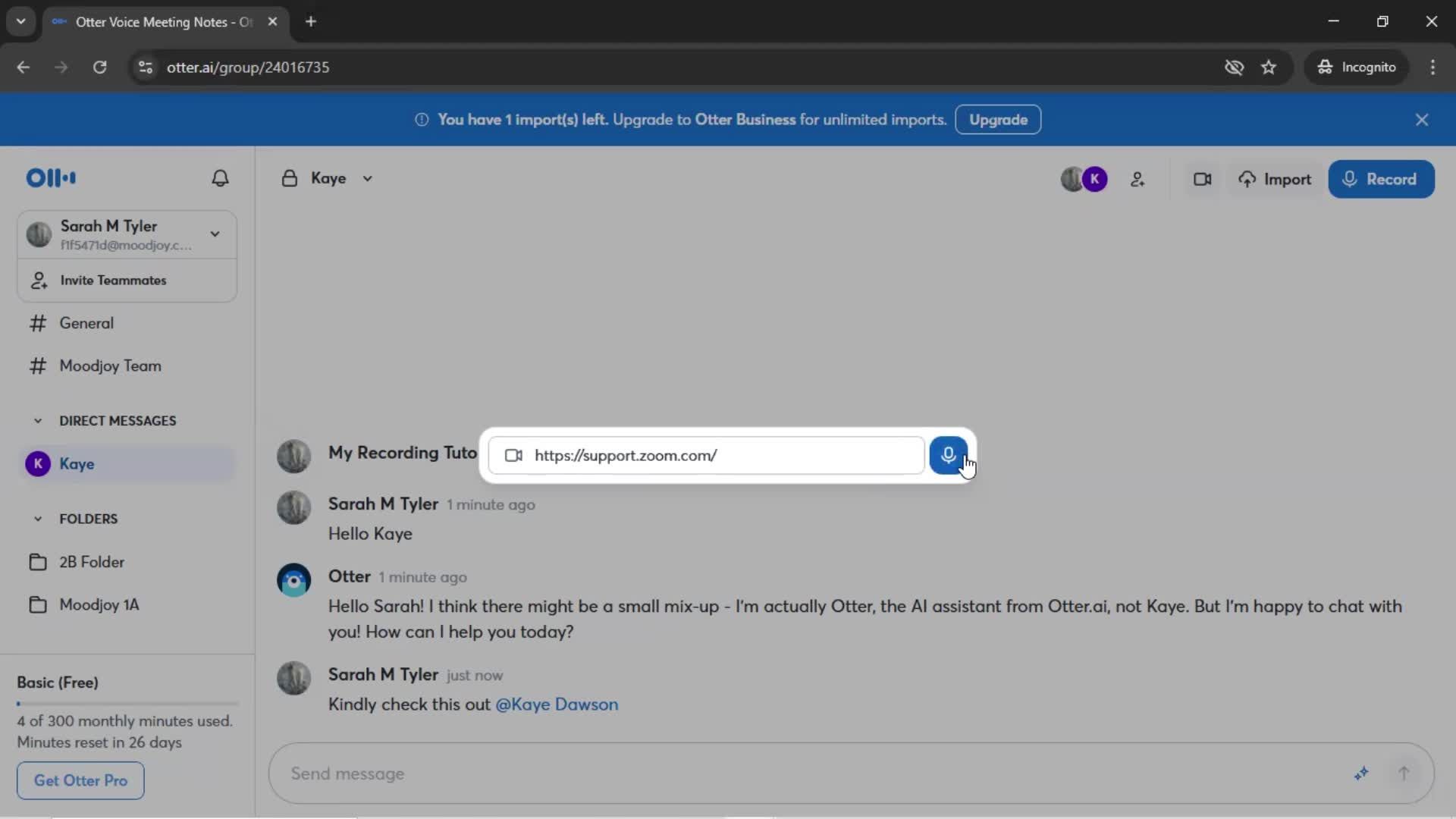Click the Otter logo
The width and height of the screenshot is (1456, 819).
pos(51,178)
